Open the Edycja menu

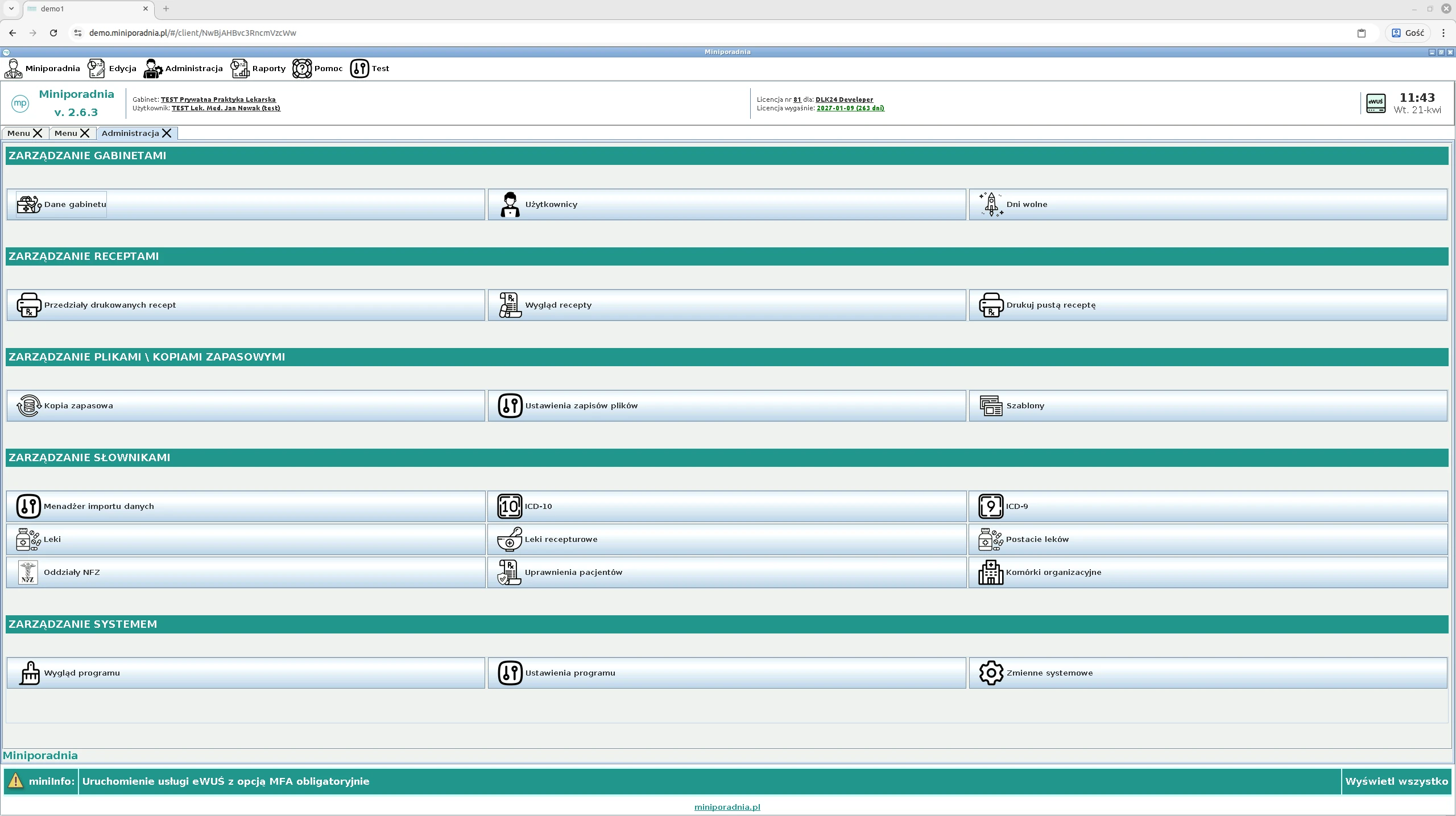coord(112,68)
